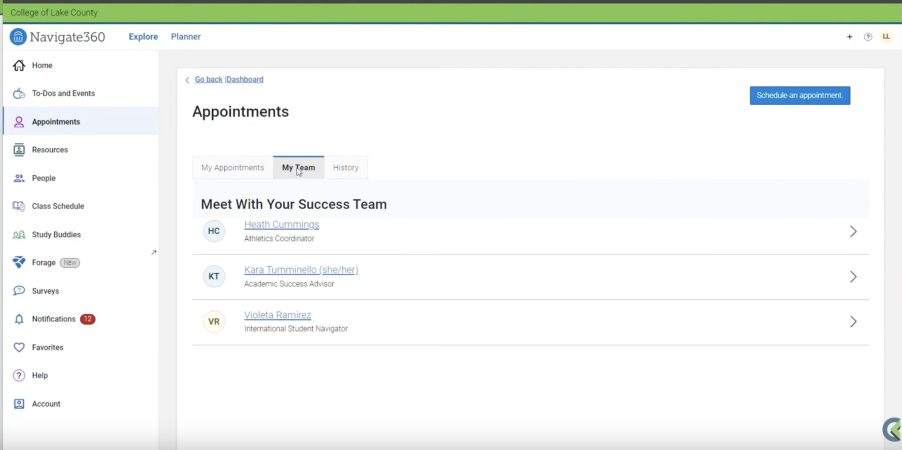Open People icon in sidebar
This screenshot has width=902, height=450.
(x=19, y=178)
